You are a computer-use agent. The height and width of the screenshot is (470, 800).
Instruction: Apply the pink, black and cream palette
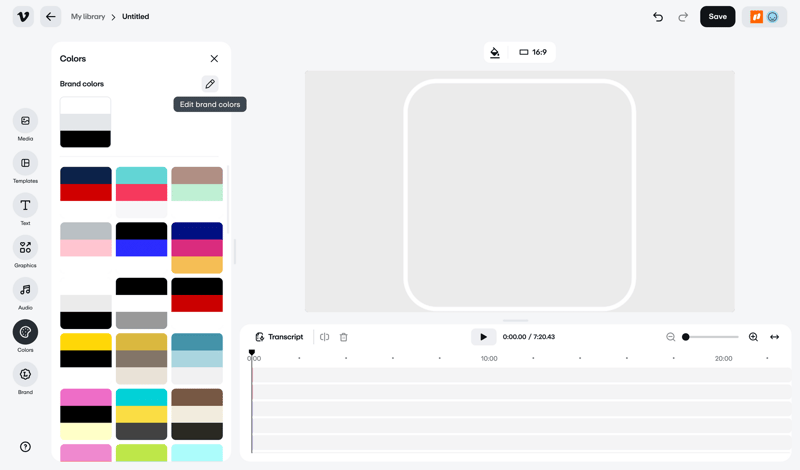(x=86, y=414)
